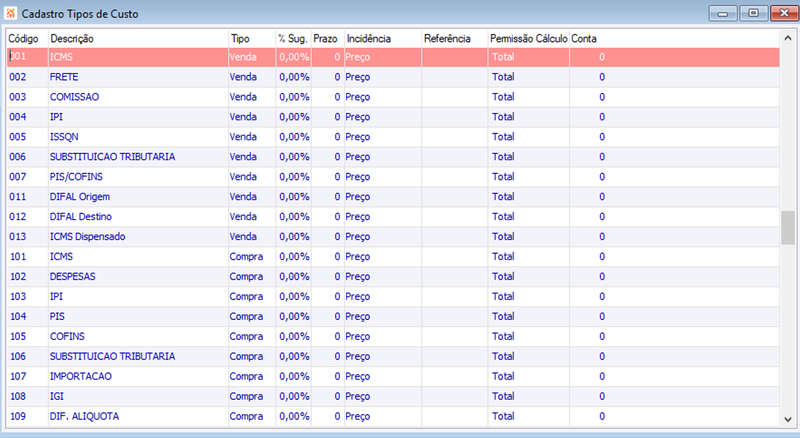Viewport: 800px width, 438px height.
Task: Click the % Sug. column header
Action: pyautogui.click(x=293, y=39)
